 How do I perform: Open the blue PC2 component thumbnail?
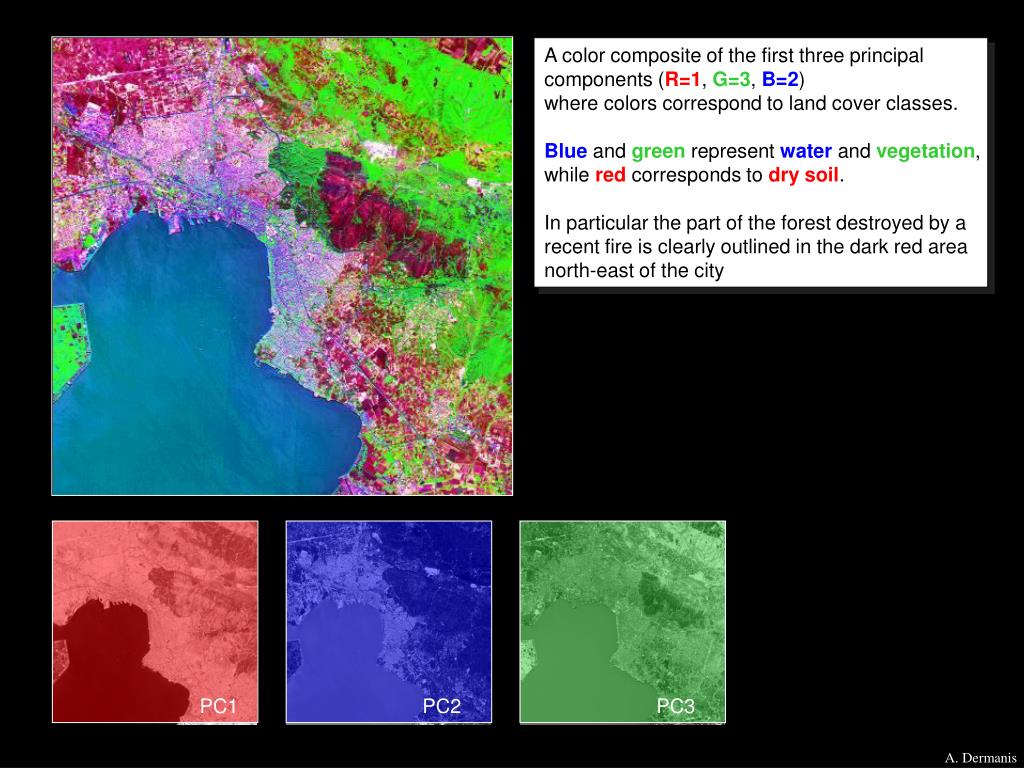coord(389,622)
